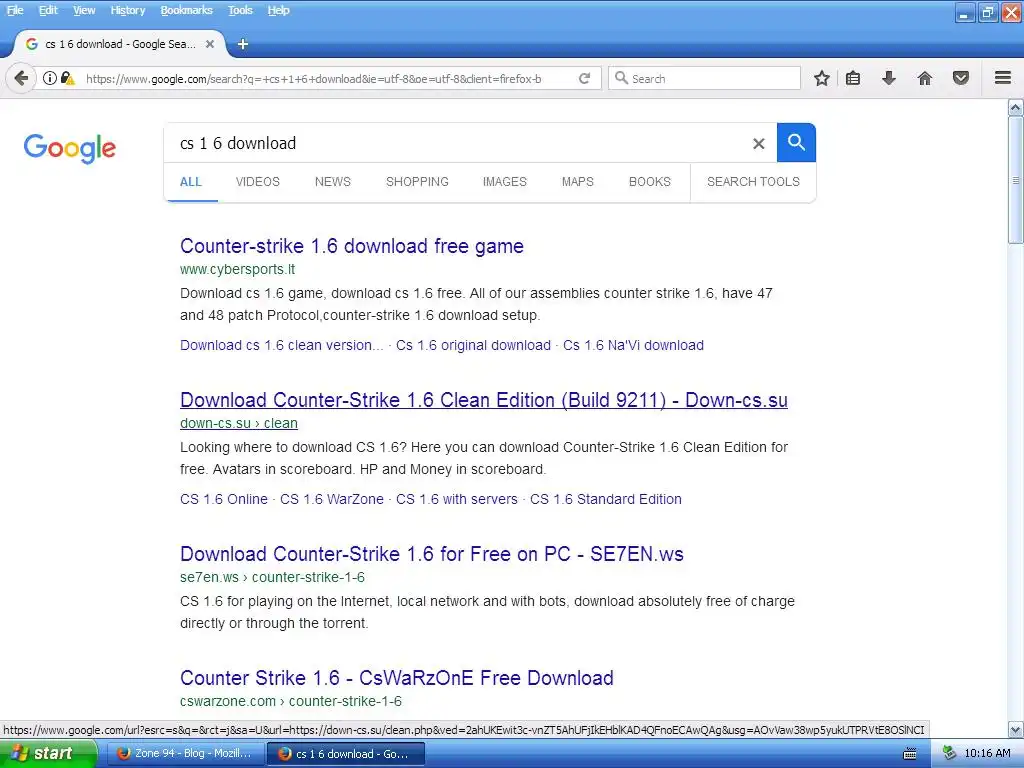The width and height of the screenshot is (1024, 768).
Task: Open the Firefox hamburger menu
Action: (1003, 78)
